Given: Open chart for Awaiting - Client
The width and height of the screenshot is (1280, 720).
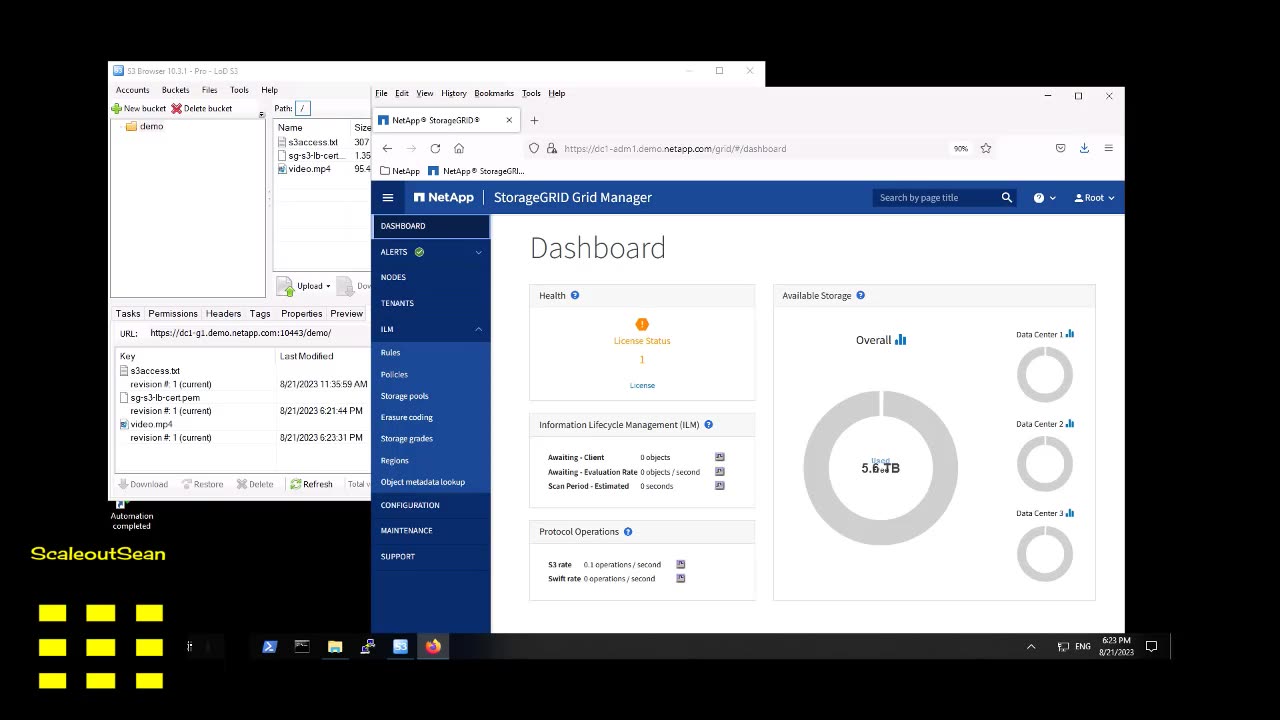Looking at the screenshot, I should click(x=719, y=457).
